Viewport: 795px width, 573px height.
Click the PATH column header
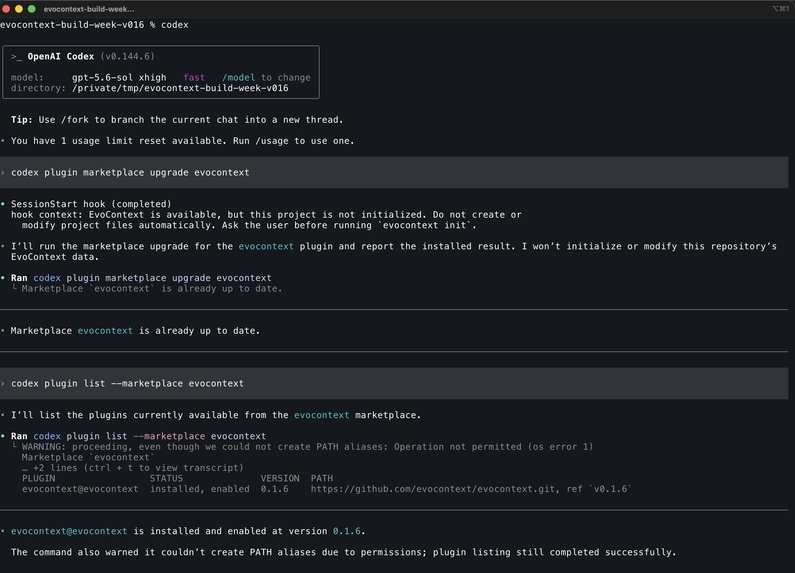[x=322, y=478]
